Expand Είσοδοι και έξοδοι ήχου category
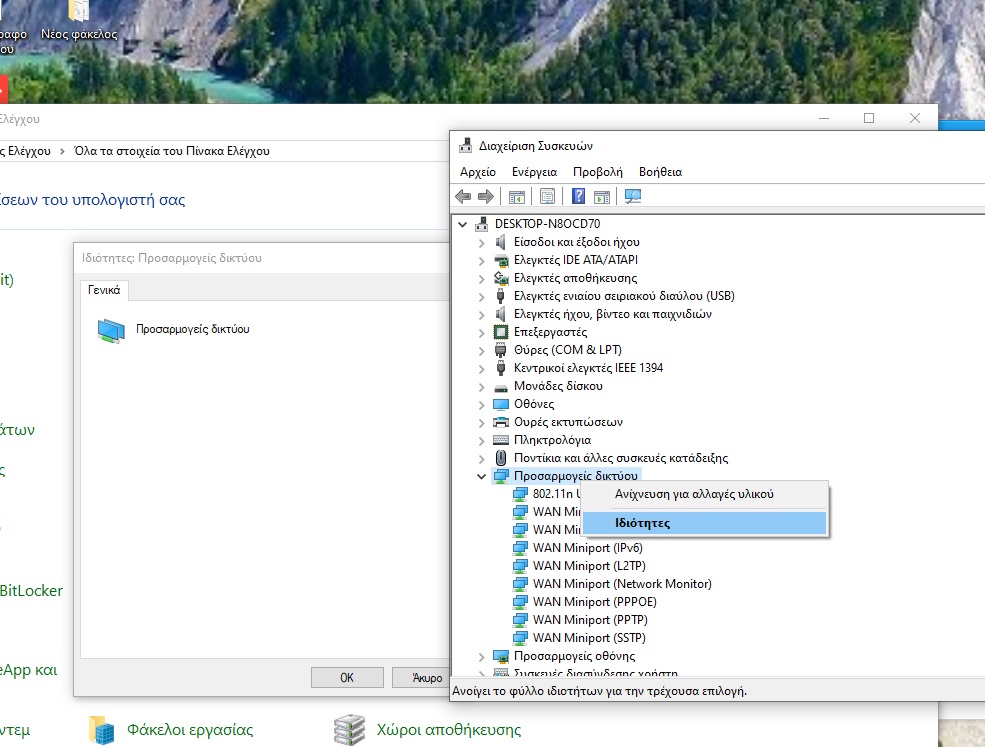This screenshot has width=985, height=747. pos(482,243)
